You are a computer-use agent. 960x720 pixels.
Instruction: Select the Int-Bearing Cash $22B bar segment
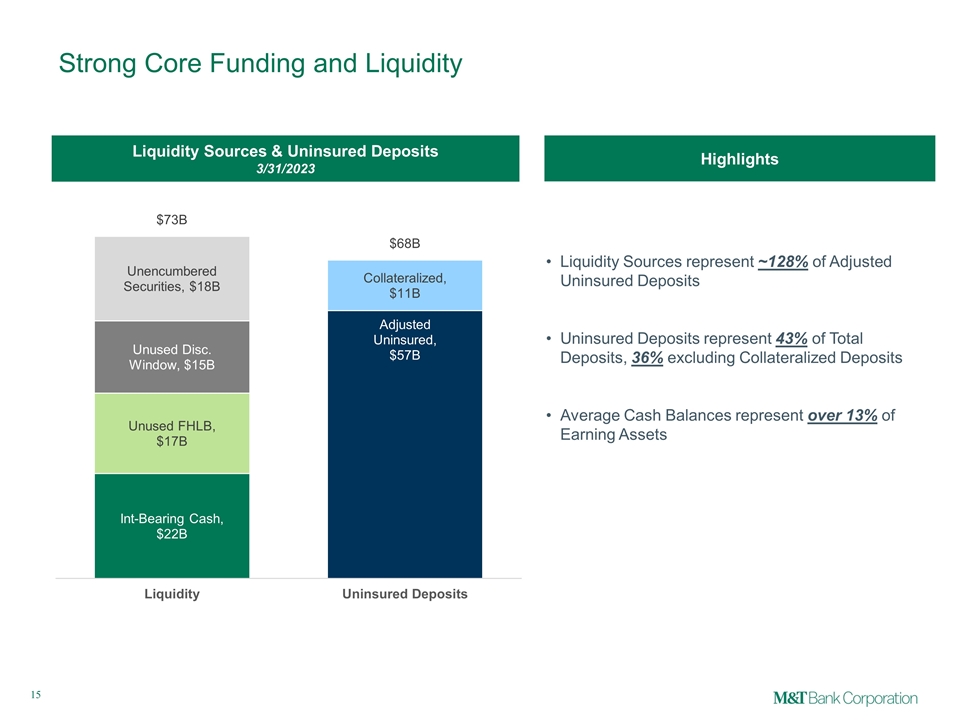[x=171, y=526]
